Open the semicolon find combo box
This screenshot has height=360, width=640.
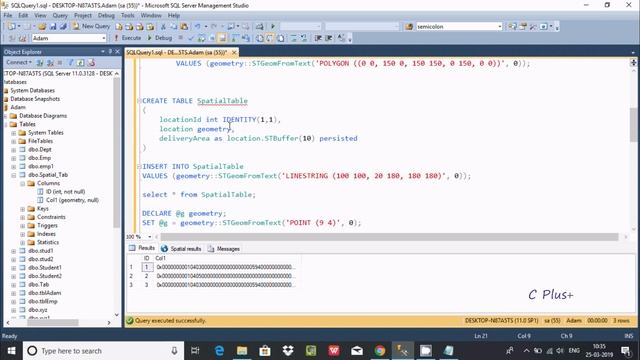[x=500, y=27]
